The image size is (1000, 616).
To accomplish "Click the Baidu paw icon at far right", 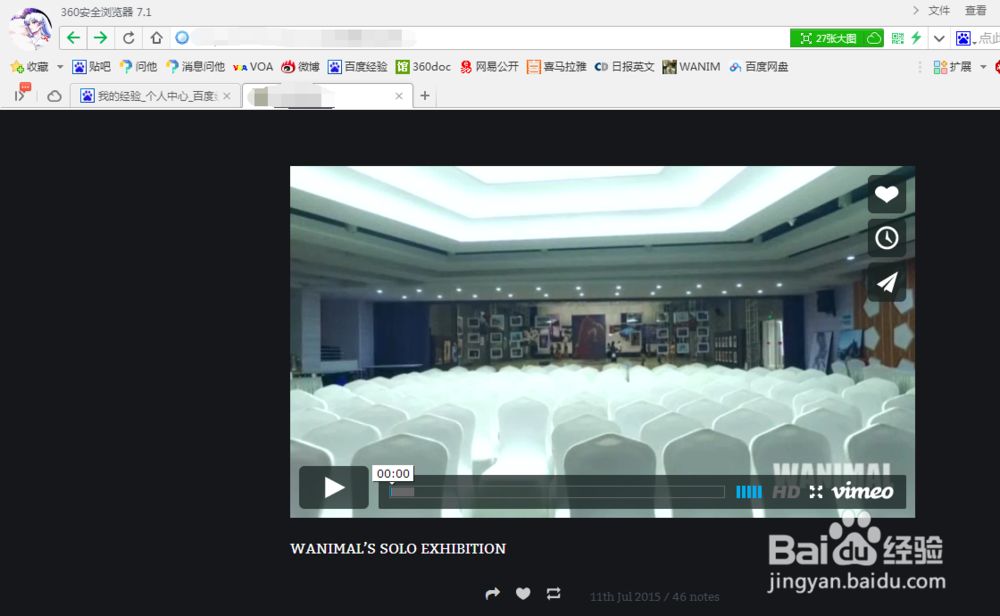I will coord(963,38).
